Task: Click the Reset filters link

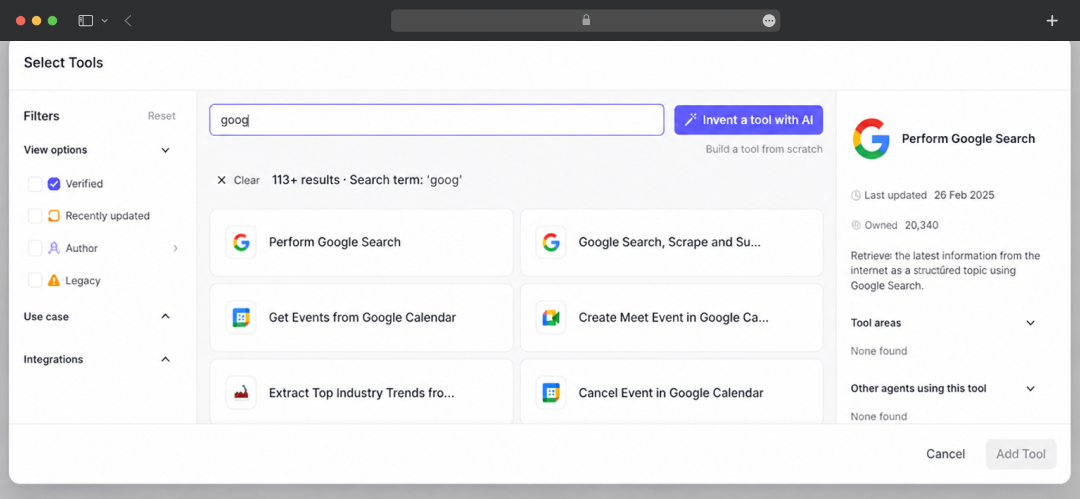Action: [162, 116]
